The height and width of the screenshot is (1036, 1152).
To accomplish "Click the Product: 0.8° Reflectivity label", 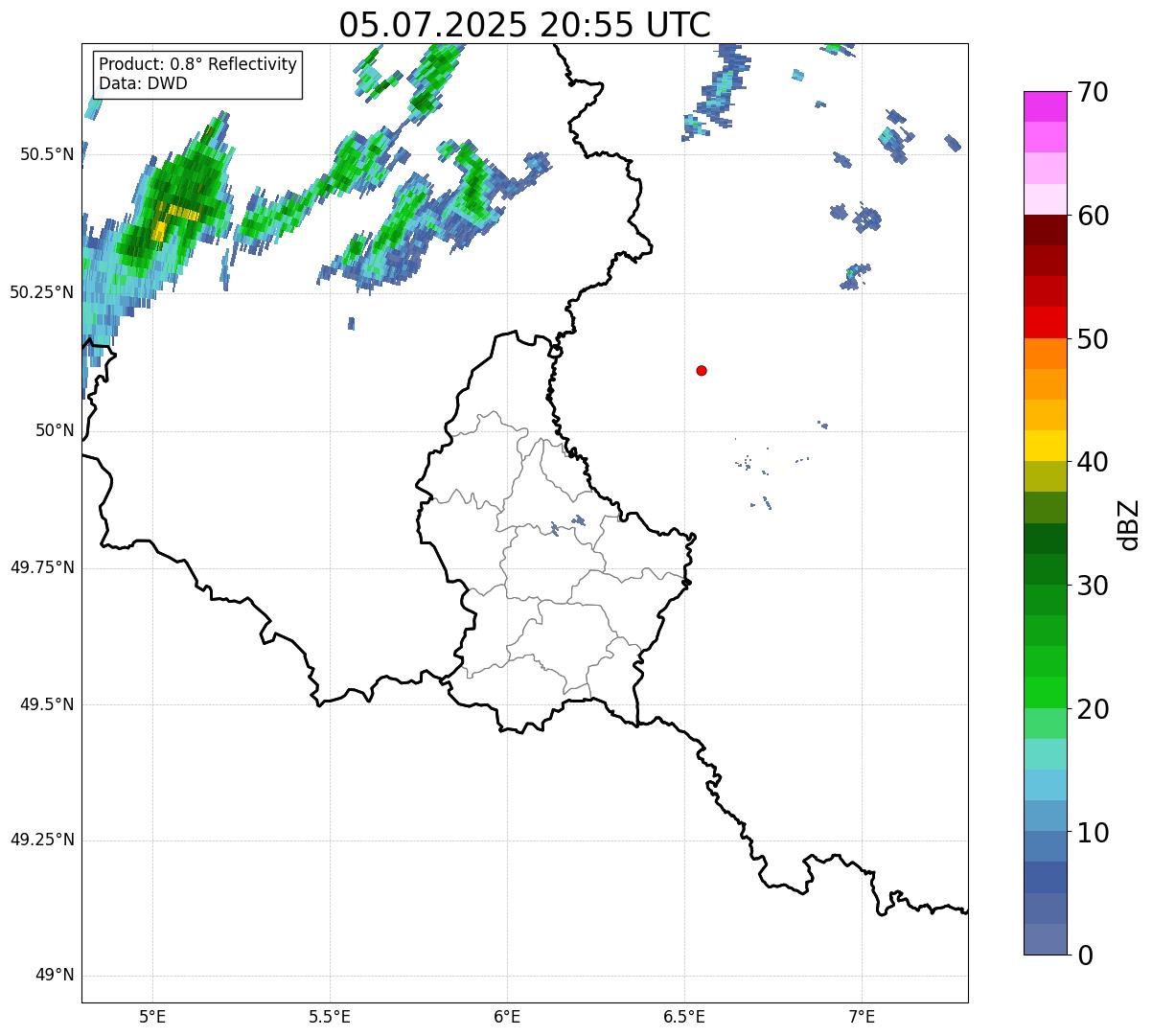I will pyautogui.click(x=198, y=64).
